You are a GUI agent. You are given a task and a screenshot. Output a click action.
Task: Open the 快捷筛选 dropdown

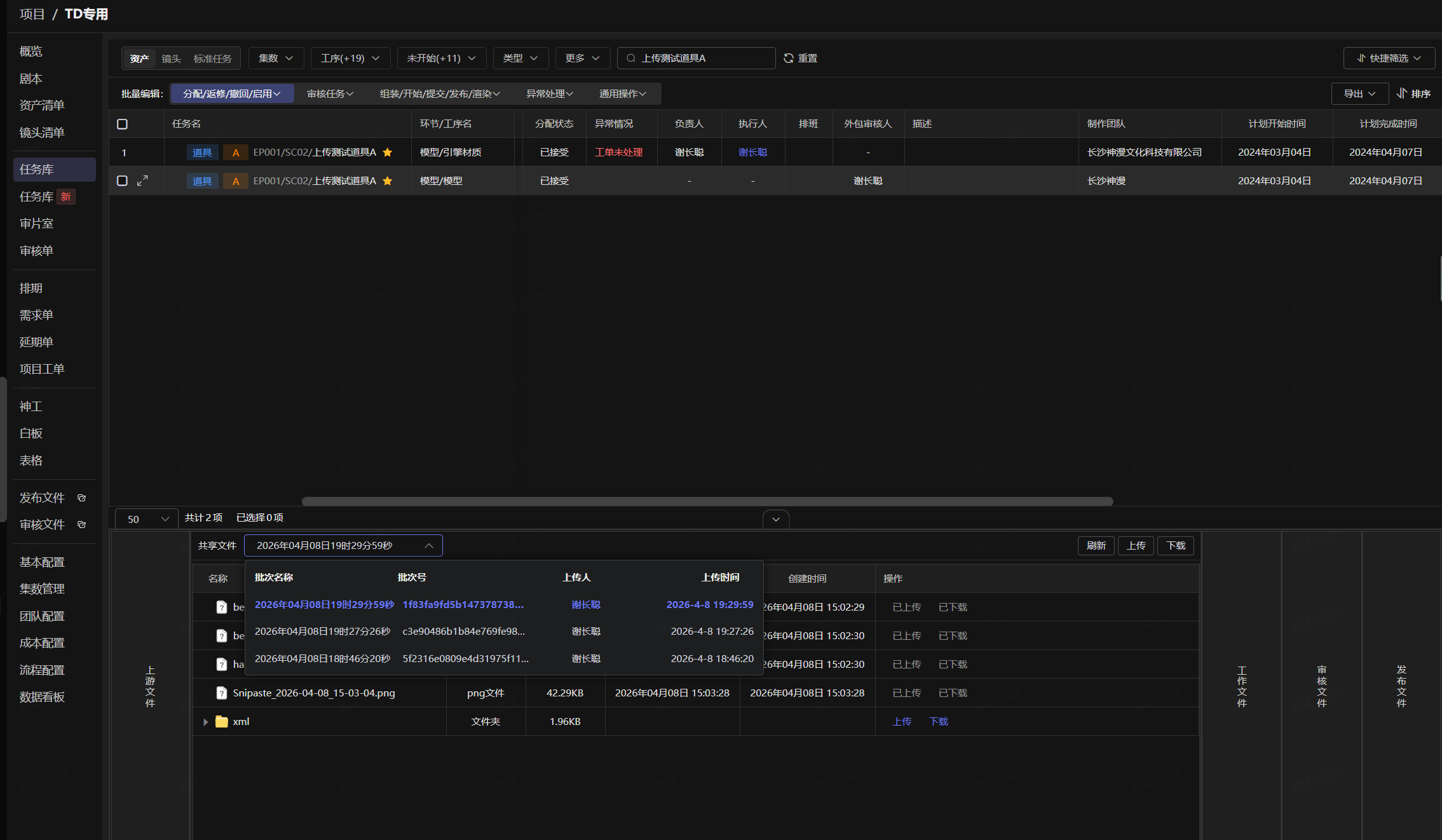tap(1389, 58)
